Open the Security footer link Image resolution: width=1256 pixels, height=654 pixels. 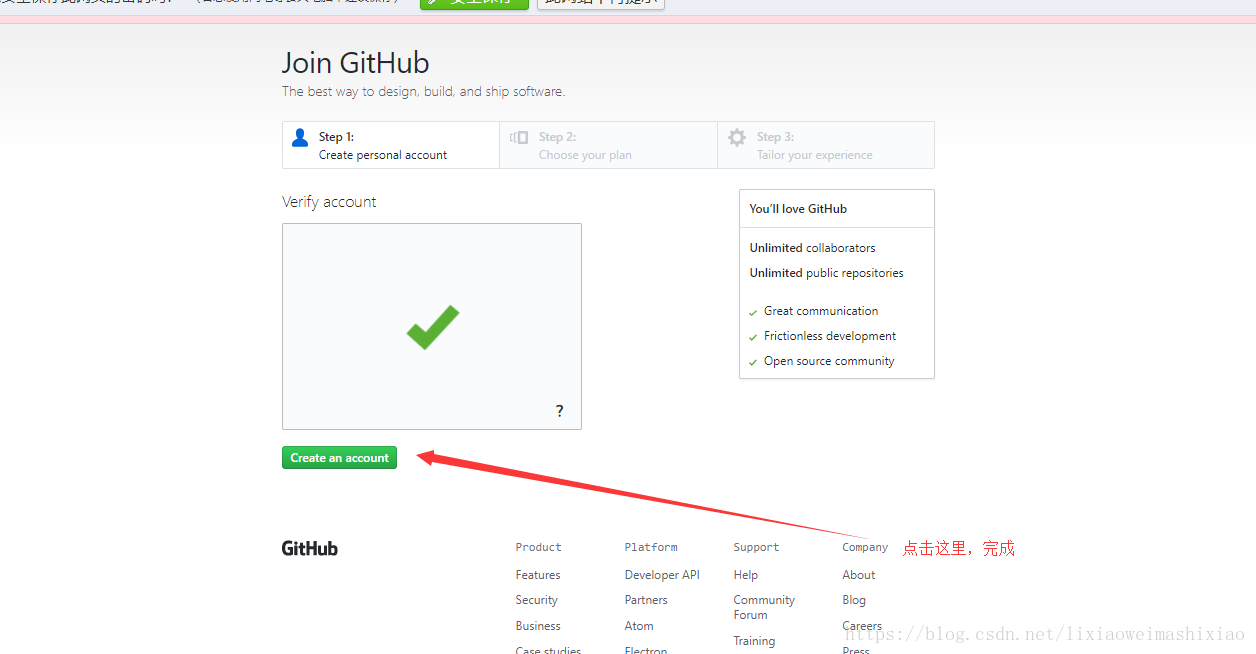tap(537, 600)
